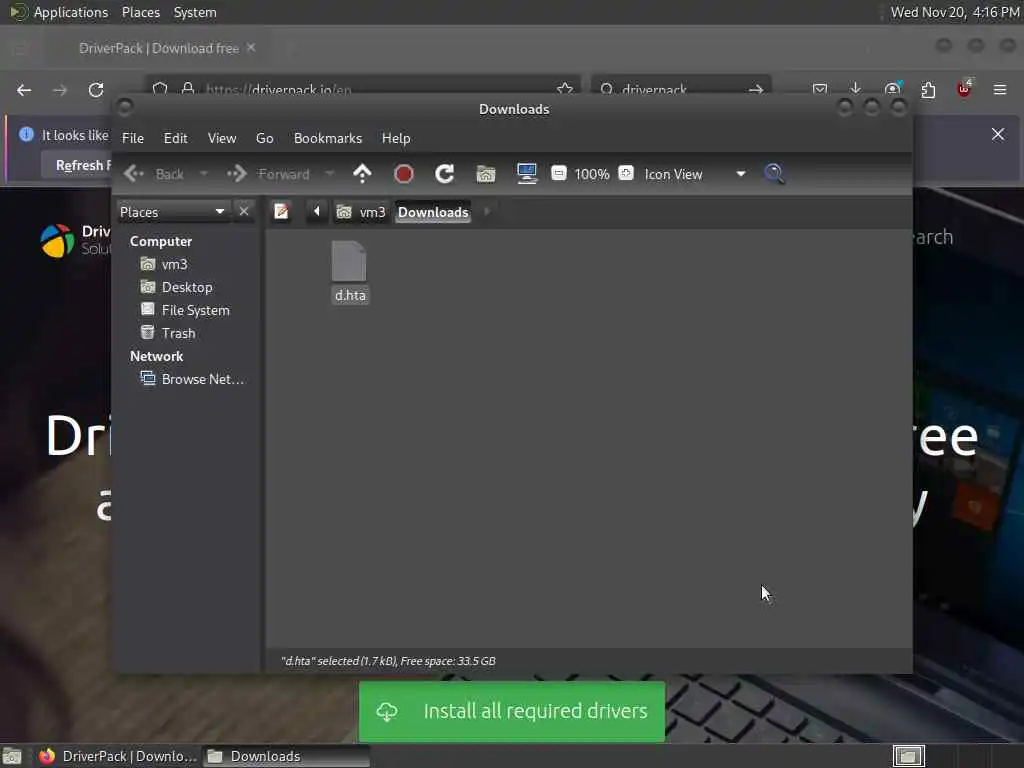Click the Back arrow in Downloads toolbar
This screenshot has width=1024, height=768.
134,174
